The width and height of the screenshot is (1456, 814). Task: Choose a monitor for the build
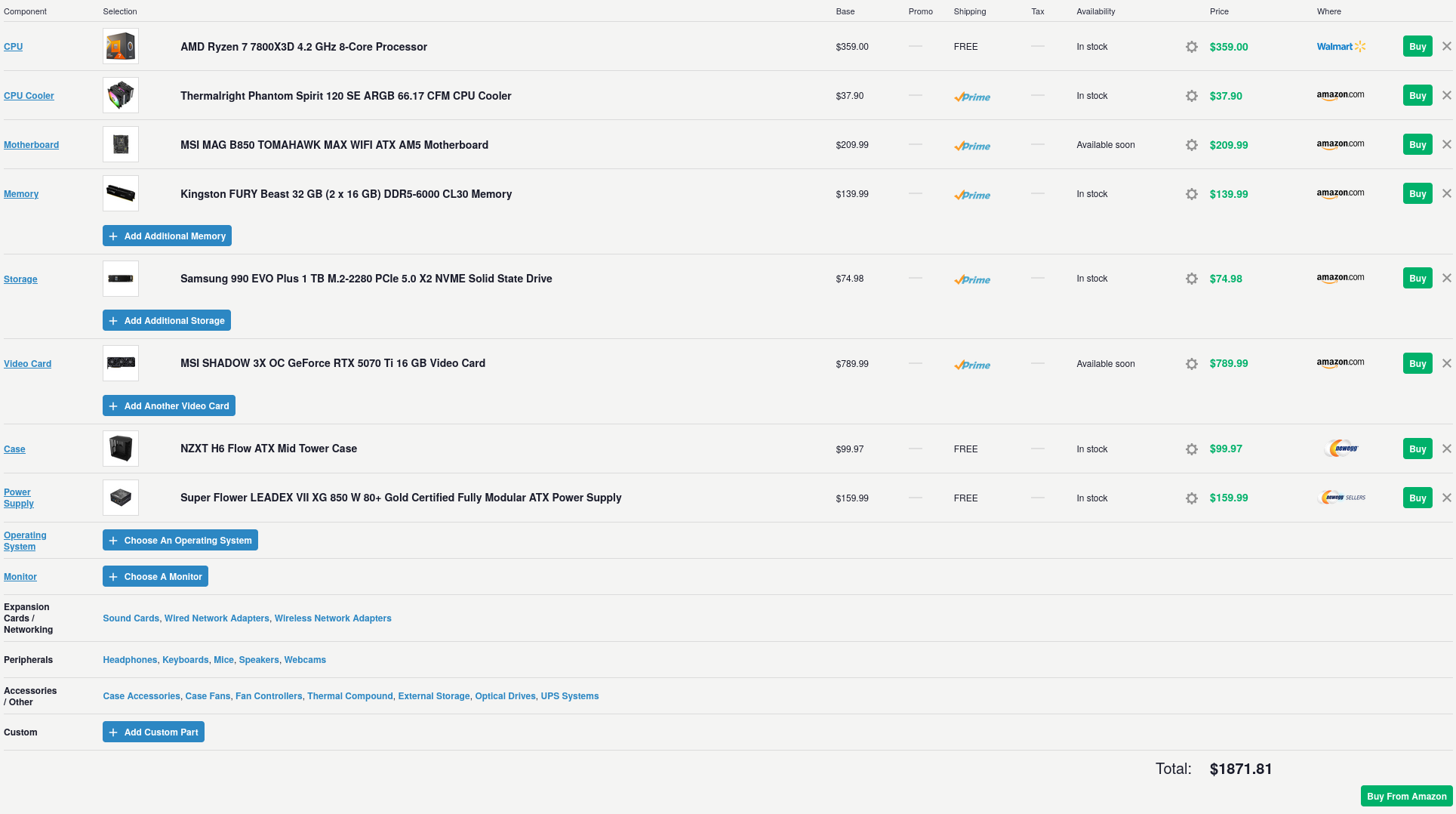pos(155,577)
